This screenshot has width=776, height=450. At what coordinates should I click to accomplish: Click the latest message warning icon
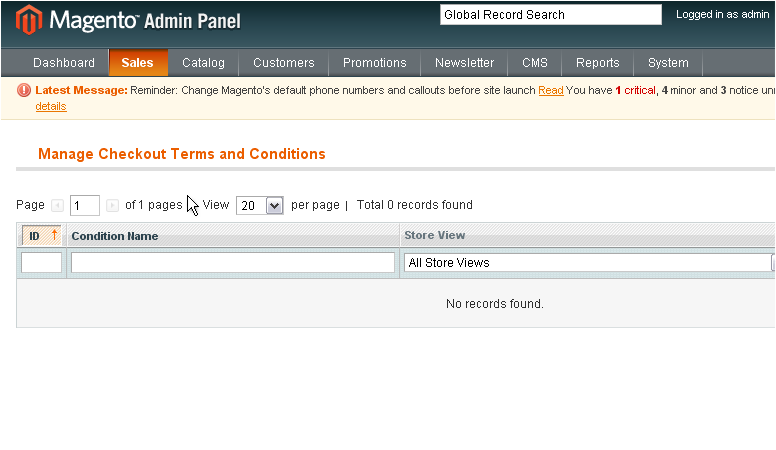(24, 90)
